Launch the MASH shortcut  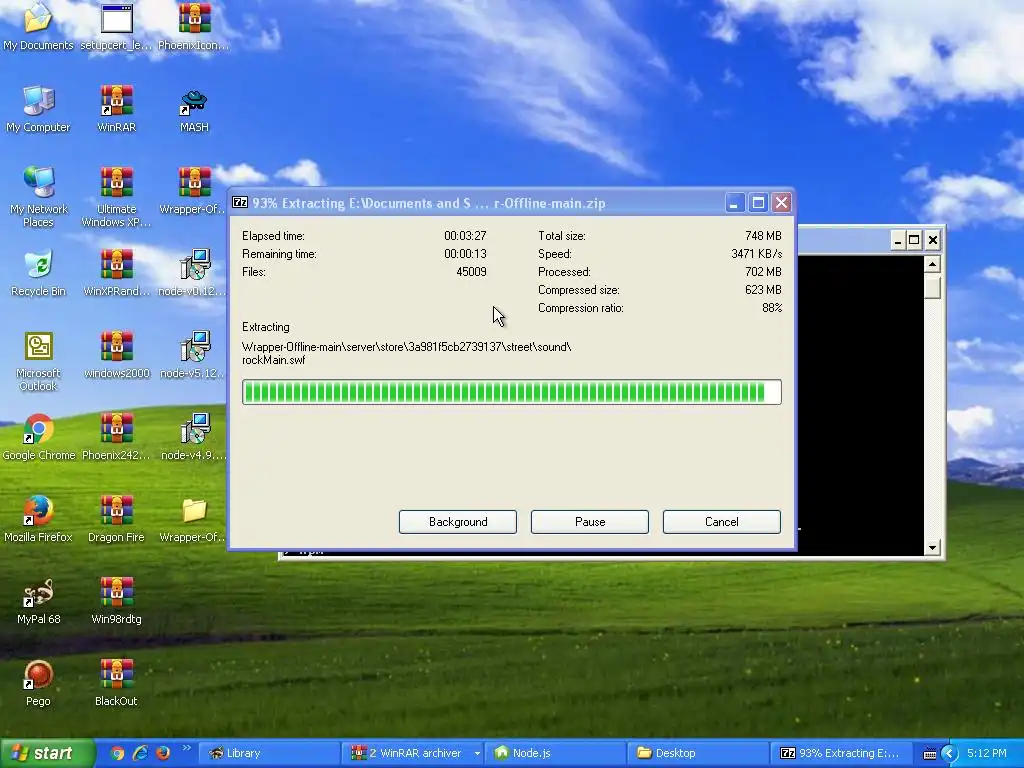pyautogui.click(x=194, y=109)
